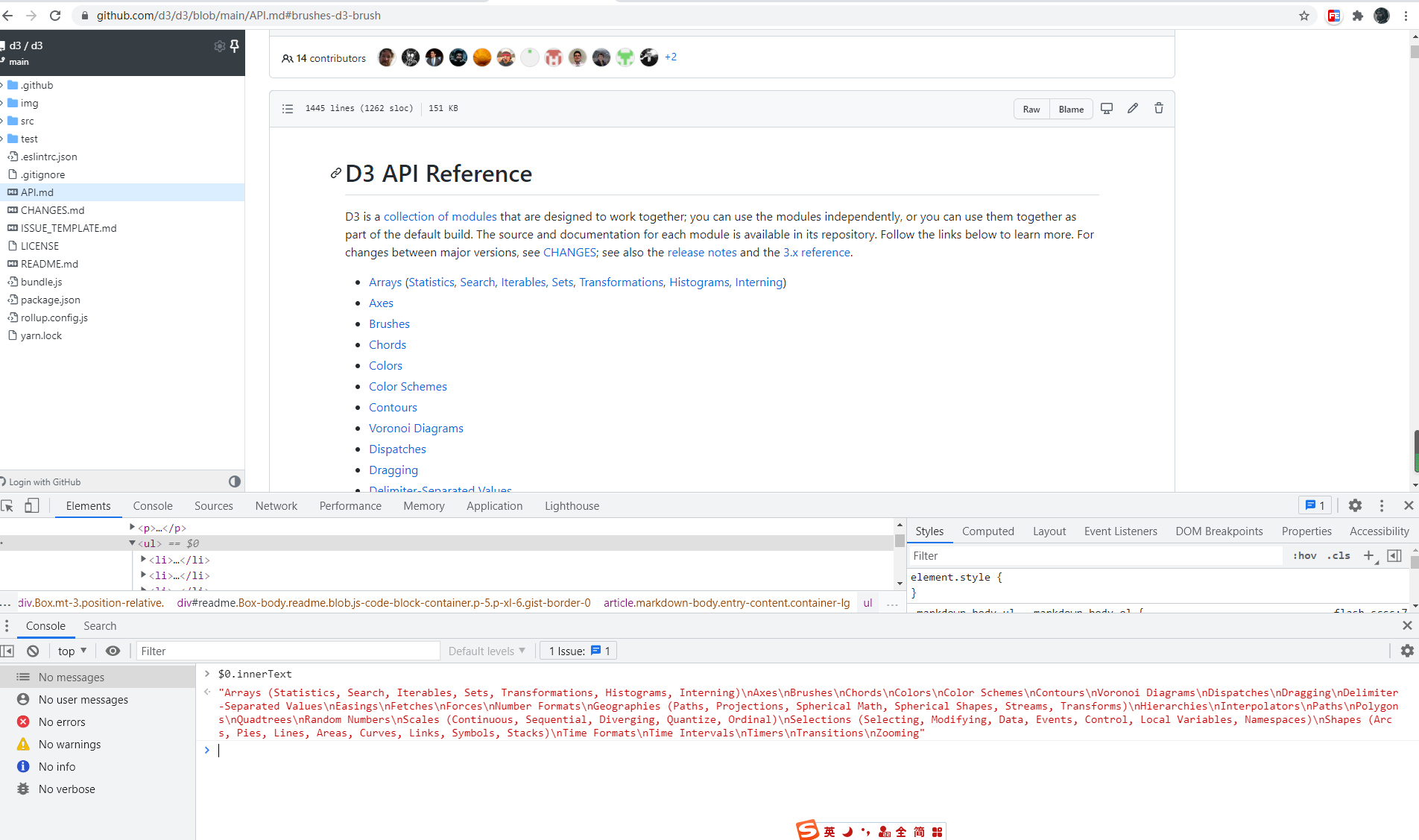Viewport: 1419px width, 840px height.
Task: Click the console Filter input field
Action: coord(288,651)
